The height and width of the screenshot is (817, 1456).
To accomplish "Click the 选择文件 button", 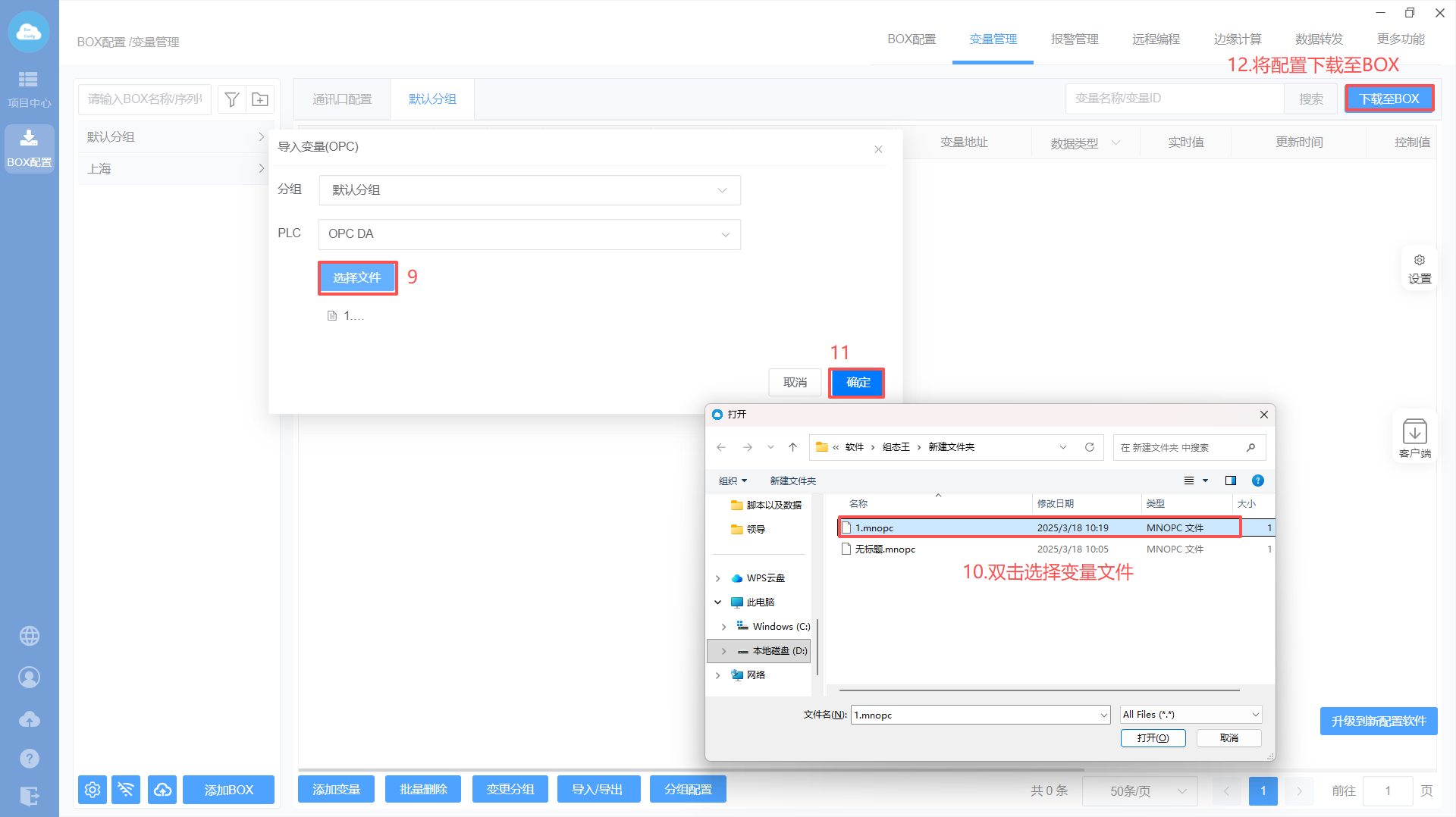I will tap(357, 278).
